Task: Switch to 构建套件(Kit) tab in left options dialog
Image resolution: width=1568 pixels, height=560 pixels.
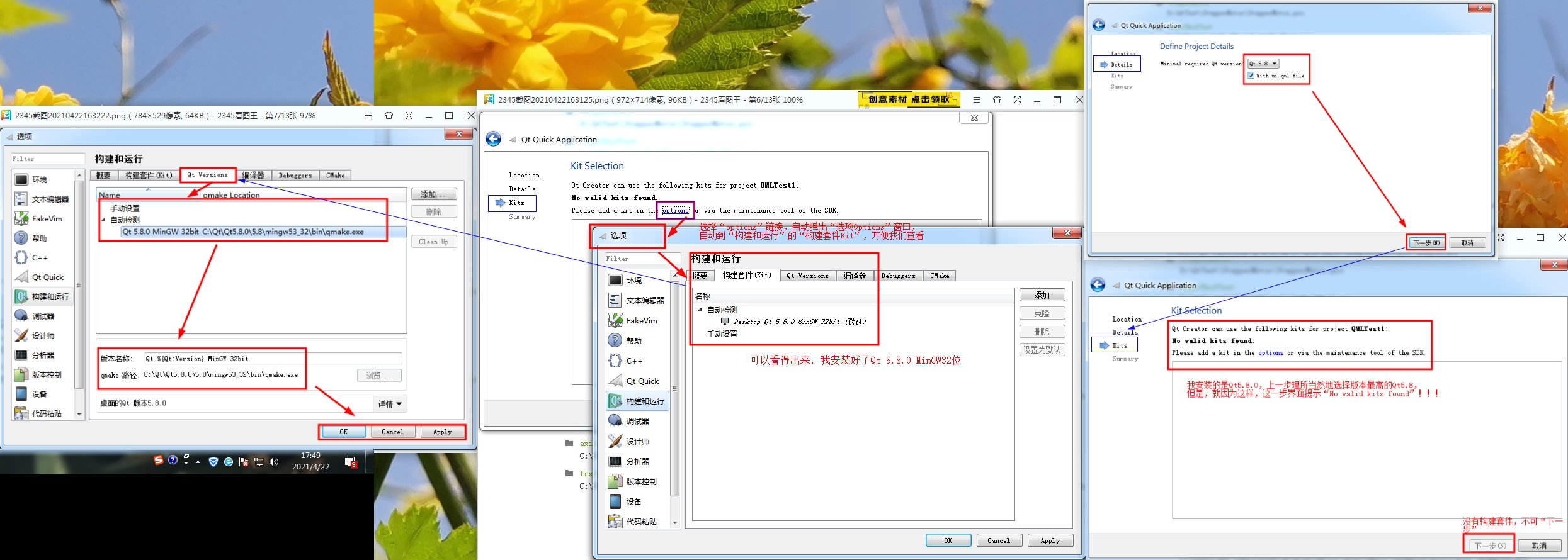Action: (149, 176)
